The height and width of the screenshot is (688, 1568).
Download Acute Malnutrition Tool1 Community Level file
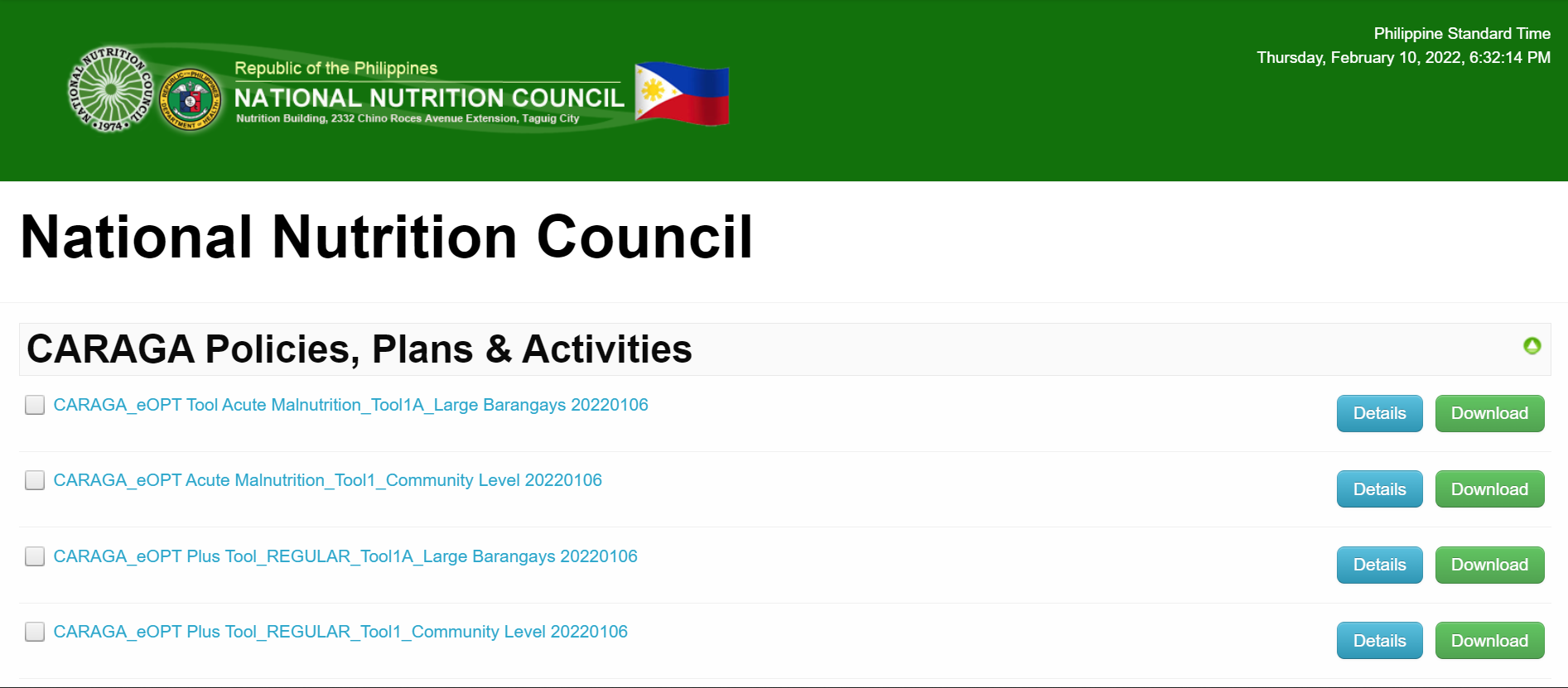1489,489
